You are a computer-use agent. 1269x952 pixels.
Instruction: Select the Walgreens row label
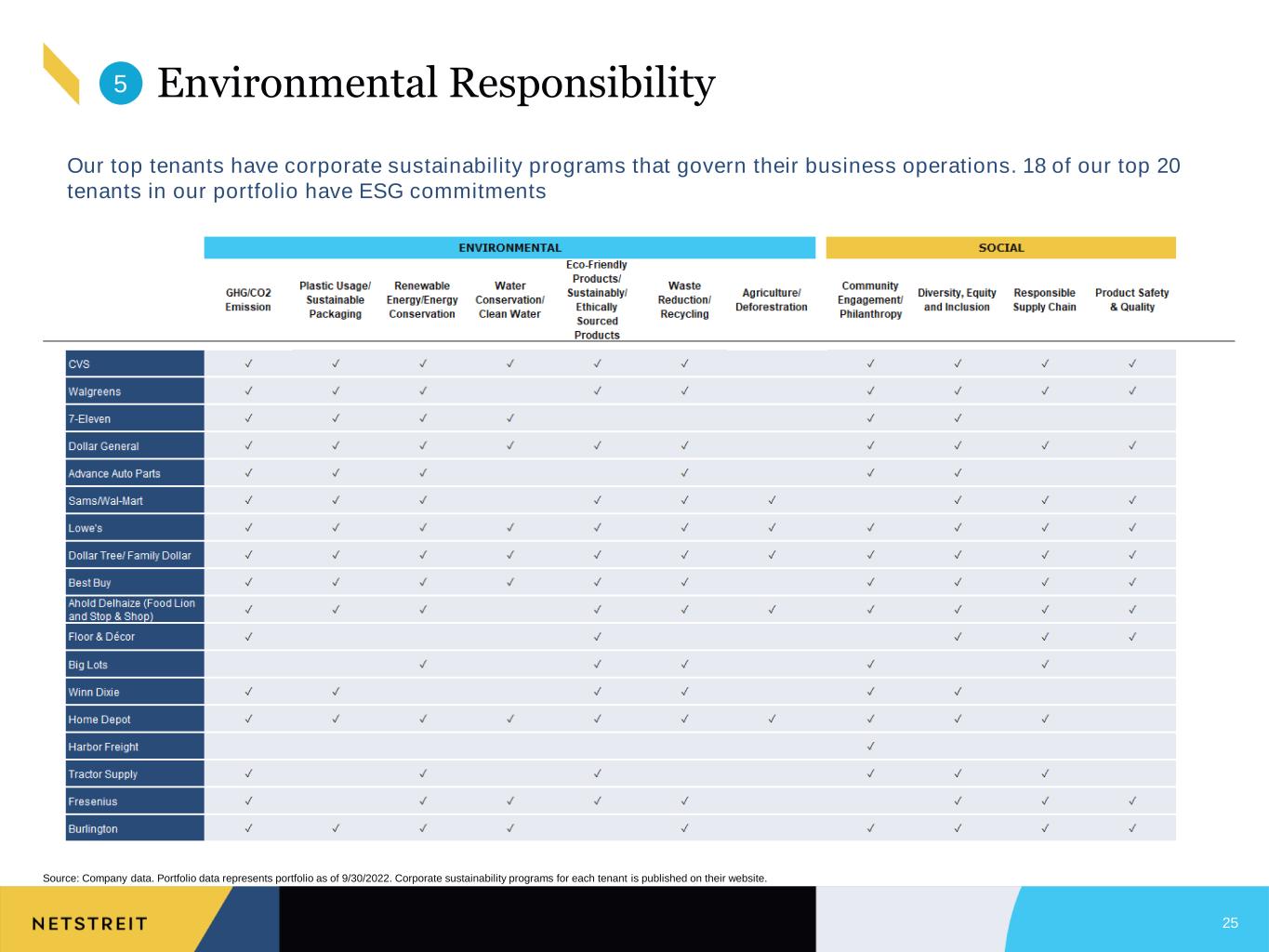135,391
